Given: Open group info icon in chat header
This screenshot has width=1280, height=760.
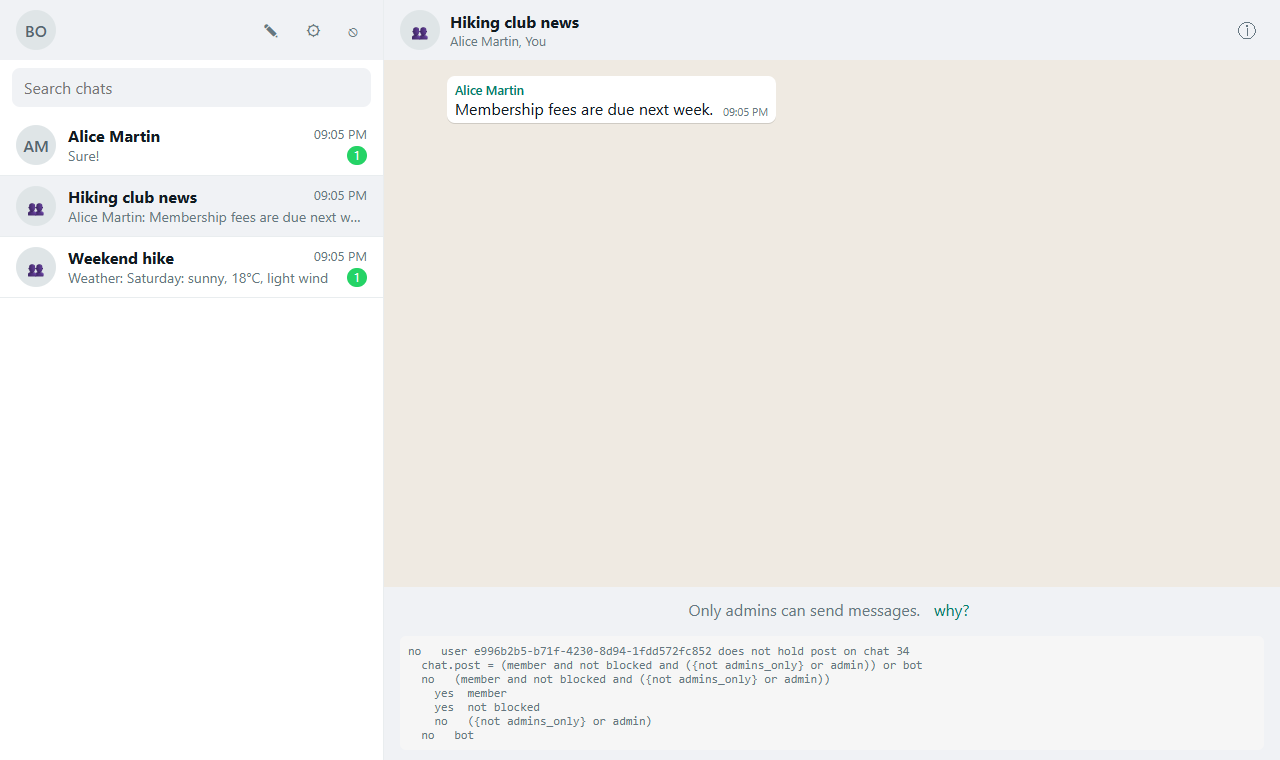Looking at the screenshot, I should click(1247, 30).
